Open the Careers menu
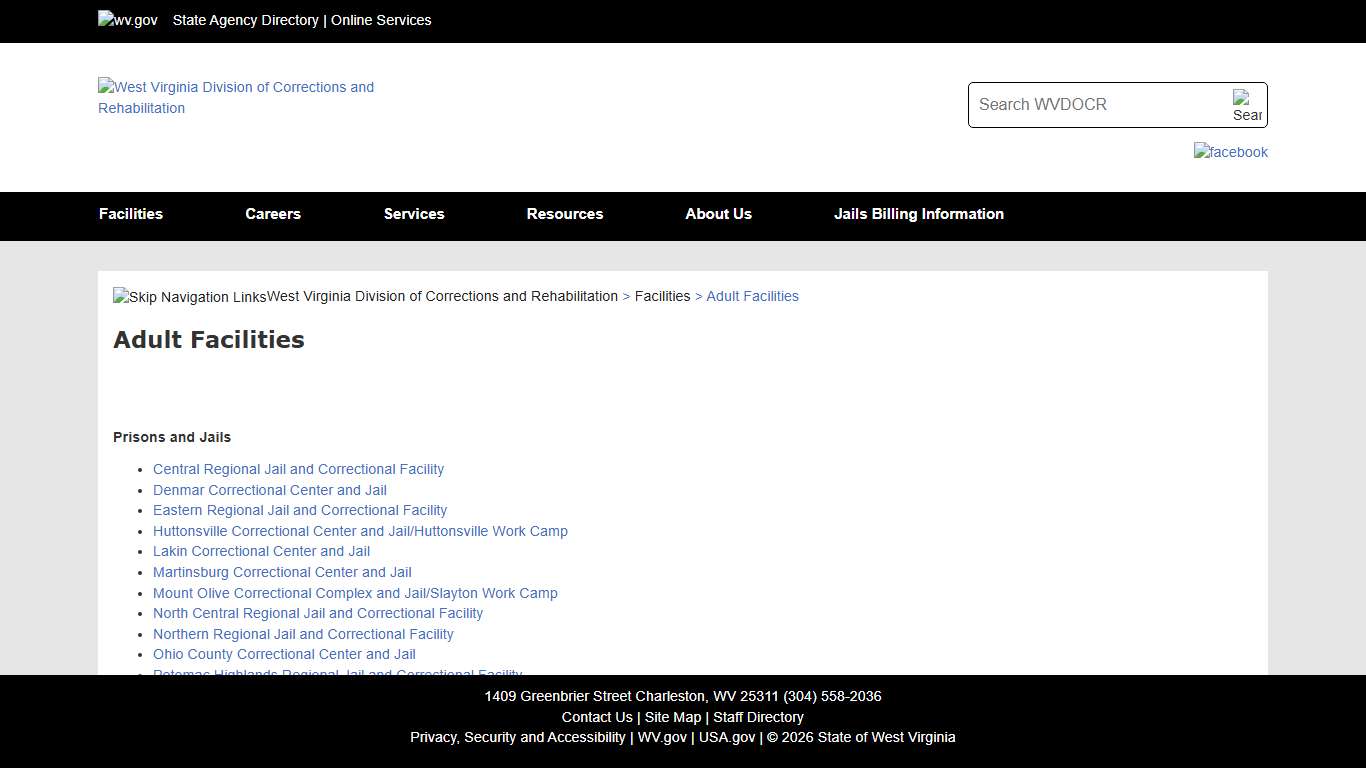Screen dimensions: 1366x768 click(x=273, y=214)
